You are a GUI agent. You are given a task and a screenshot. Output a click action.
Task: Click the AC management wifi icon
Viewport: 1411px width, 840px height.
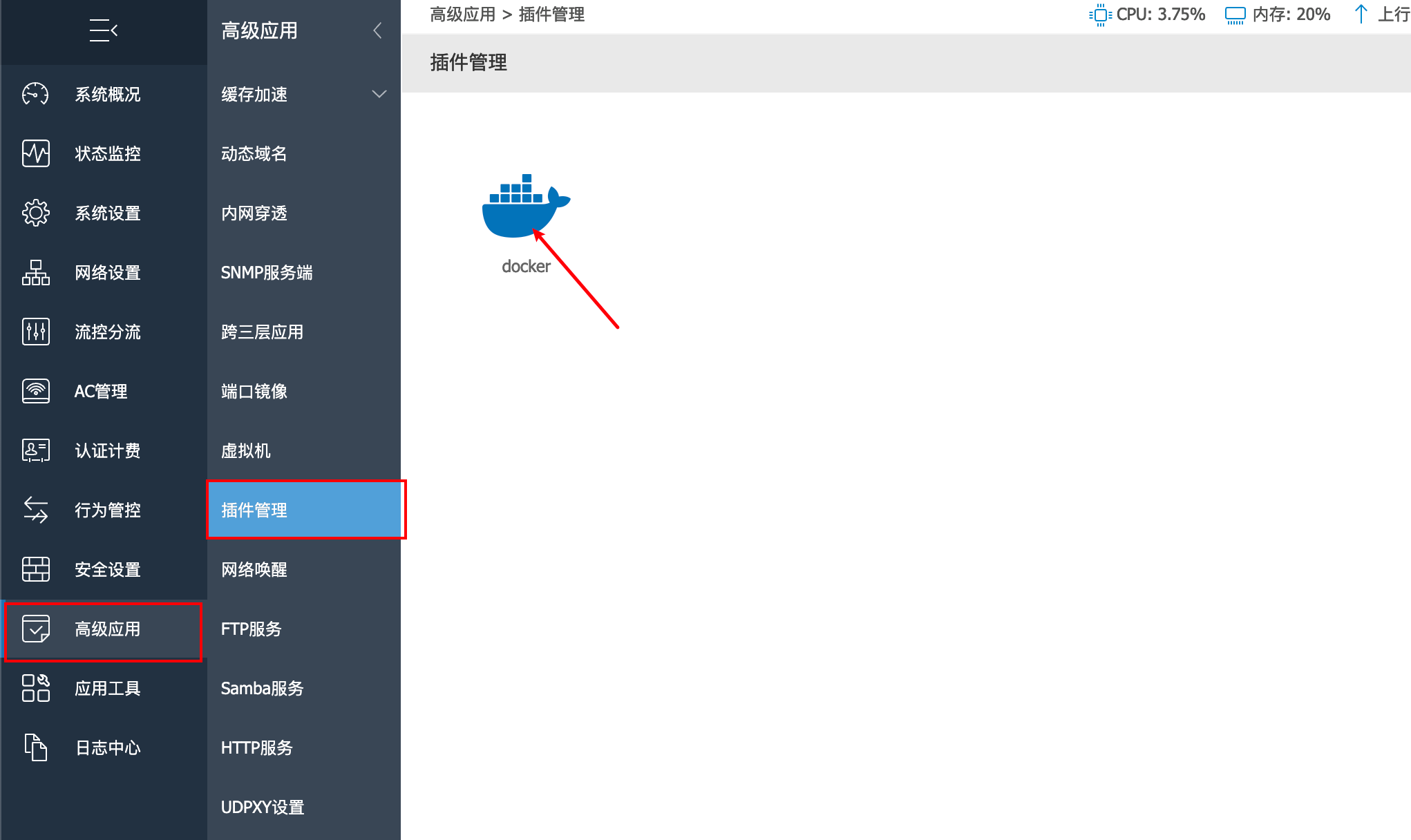[35, 391]
